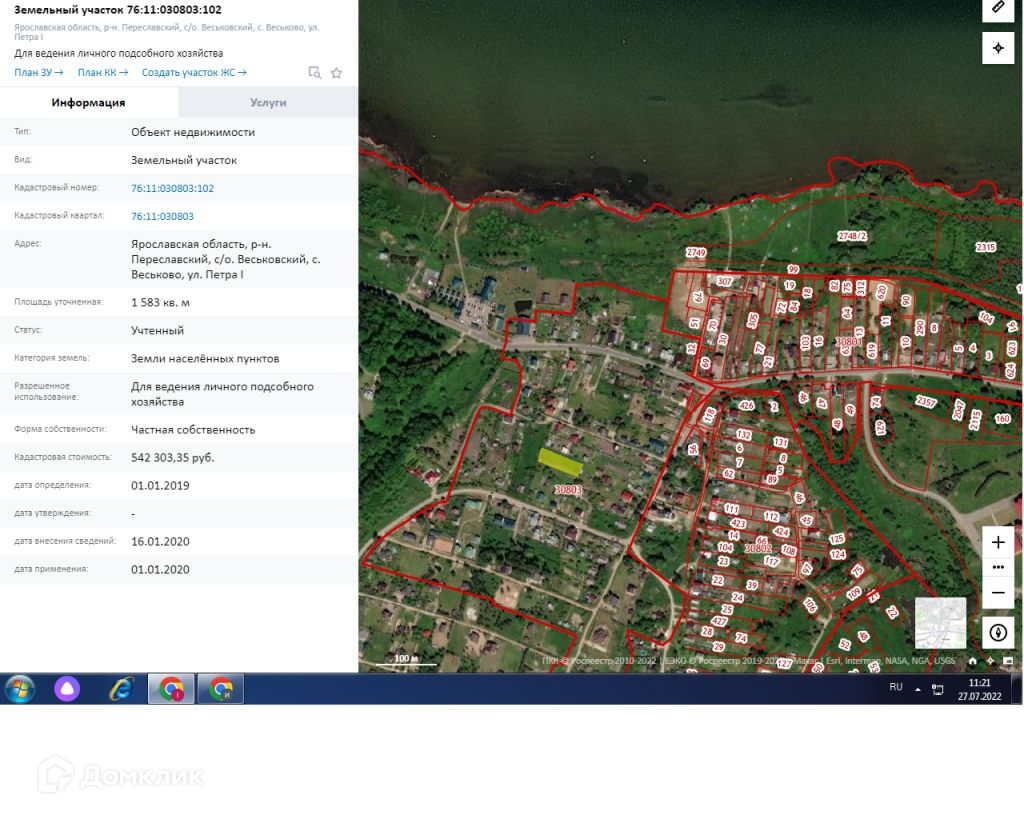Screen dimensions: 1024x819
Task: Select the Информация tab
Action: [x=89, y=102]
